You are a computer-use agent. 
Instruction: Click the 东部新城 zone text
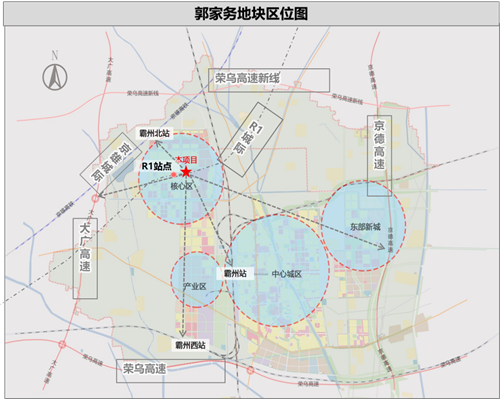[365, 227]
